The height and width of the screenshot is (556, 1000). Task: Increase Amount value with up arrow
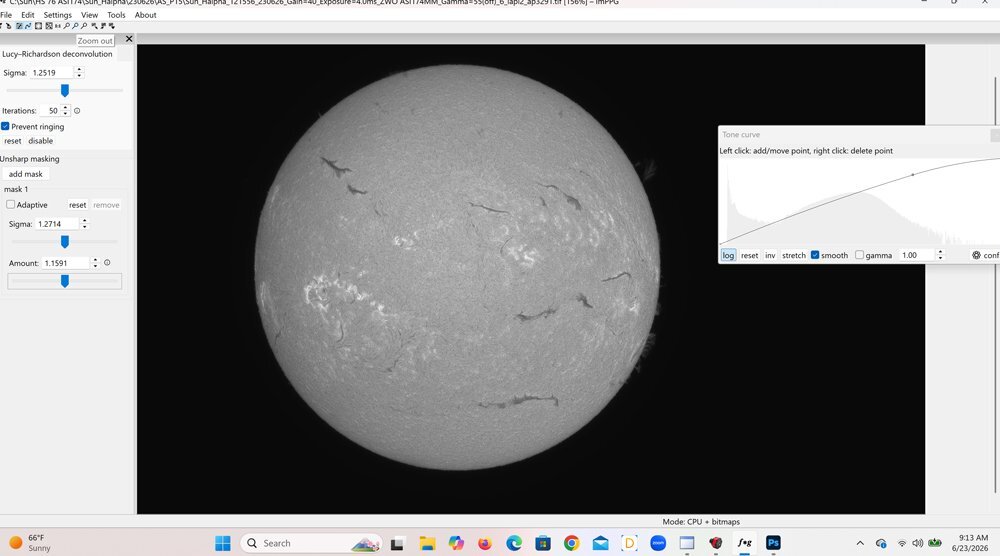(95, 260)
